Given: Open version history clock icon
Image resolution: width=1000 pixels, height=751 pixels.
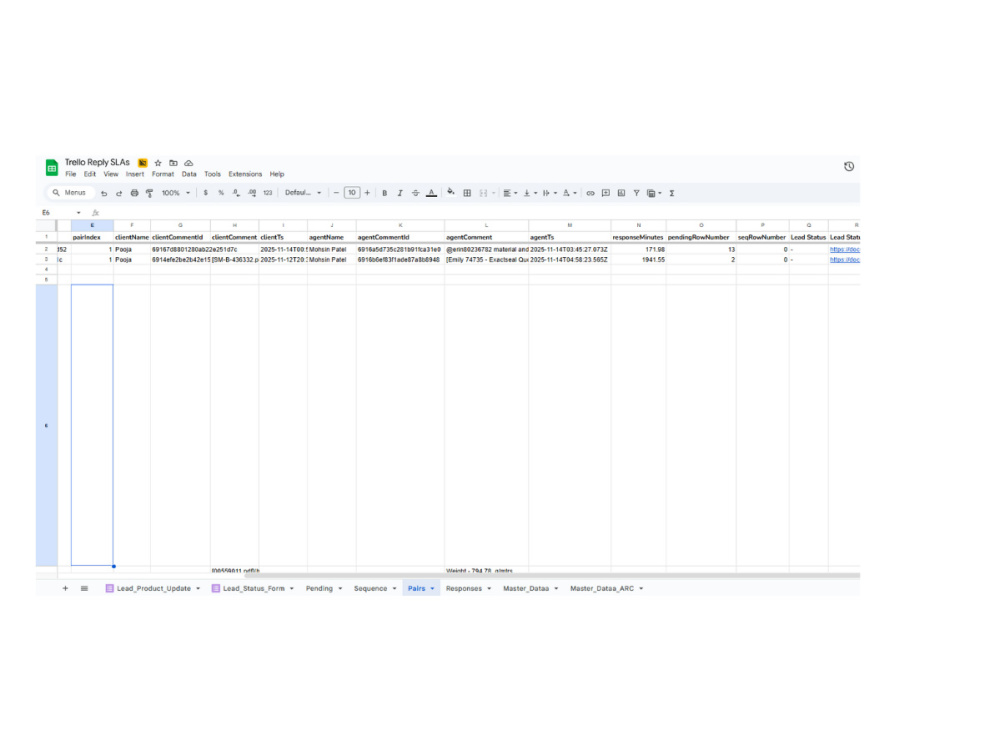Looking at the screenshot, I should tap(849, 166).
